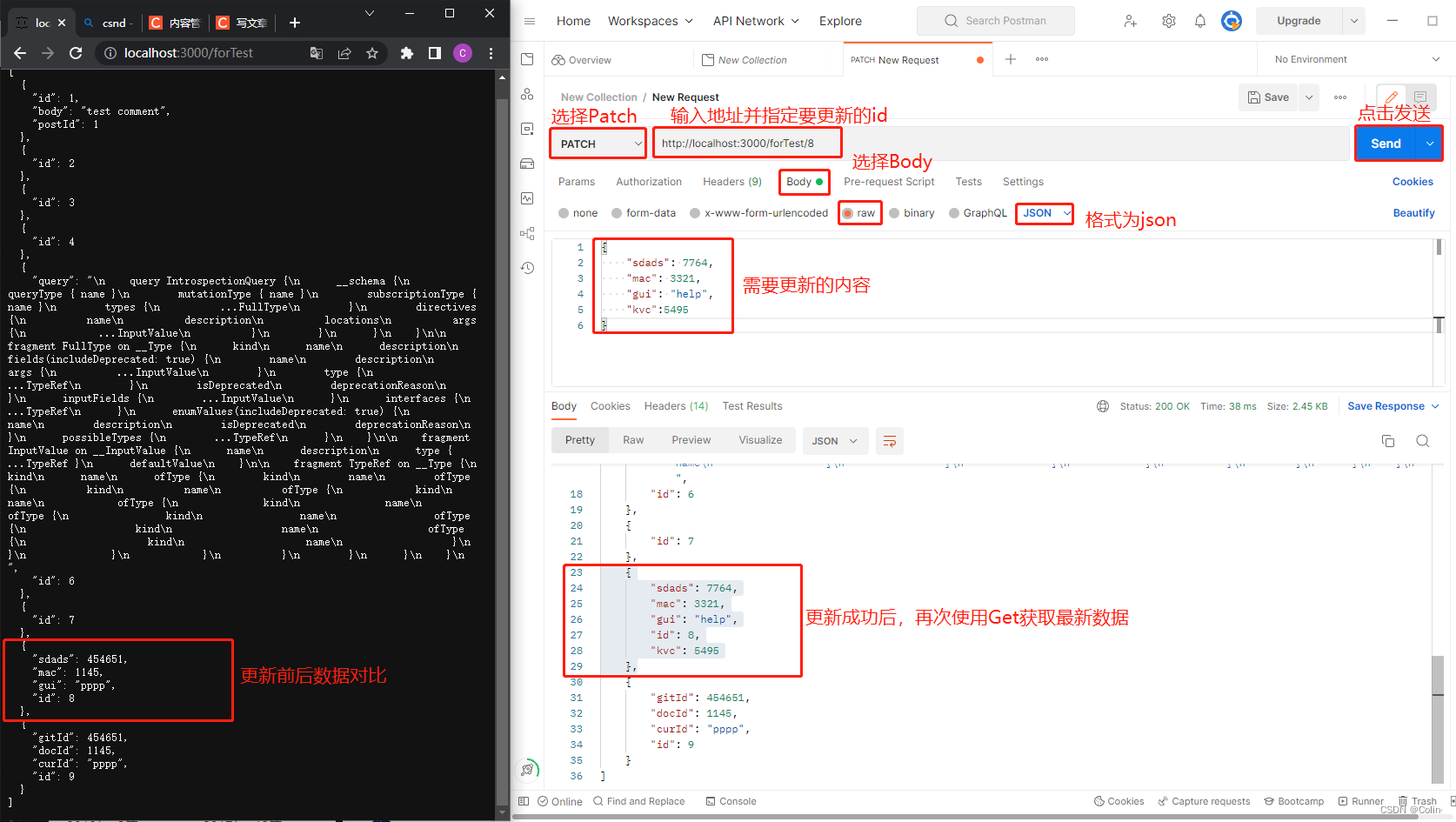Switch to Raw response view
Image resolution: width=1456 pixels, height=822 pixels.
pyautogui.click(x=633, y=440)
